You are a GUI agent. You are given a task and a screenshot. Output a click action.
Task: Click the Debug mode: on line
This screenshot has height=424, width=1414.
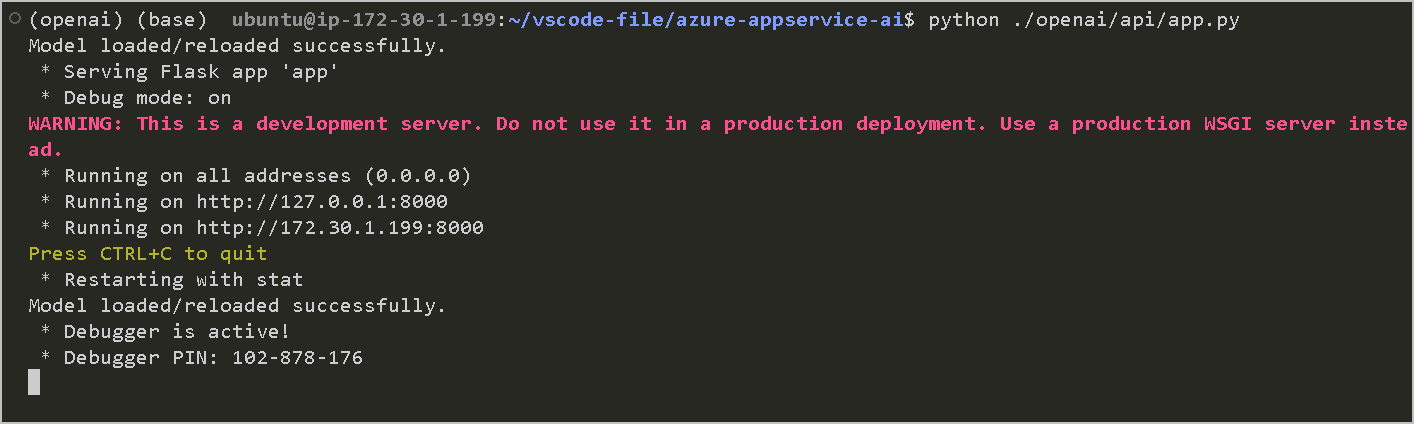(136, 98)
